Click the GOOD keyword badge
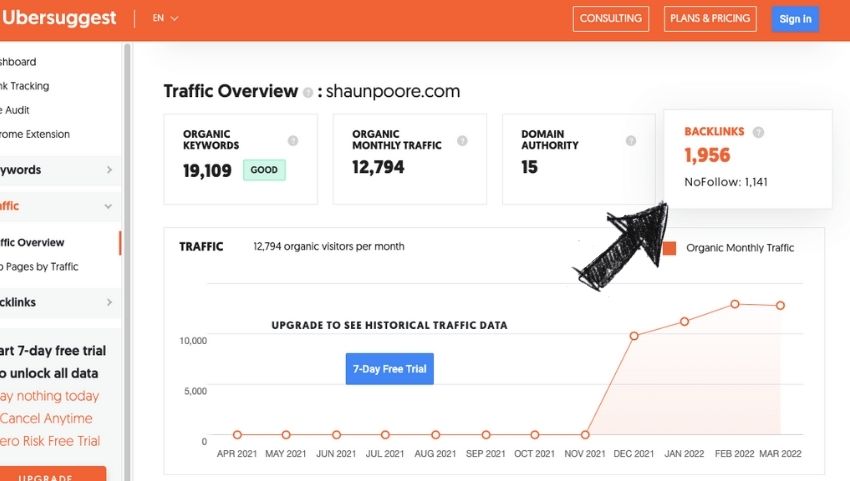This screenshot has height=481, width=850. (x=264, y=170)
